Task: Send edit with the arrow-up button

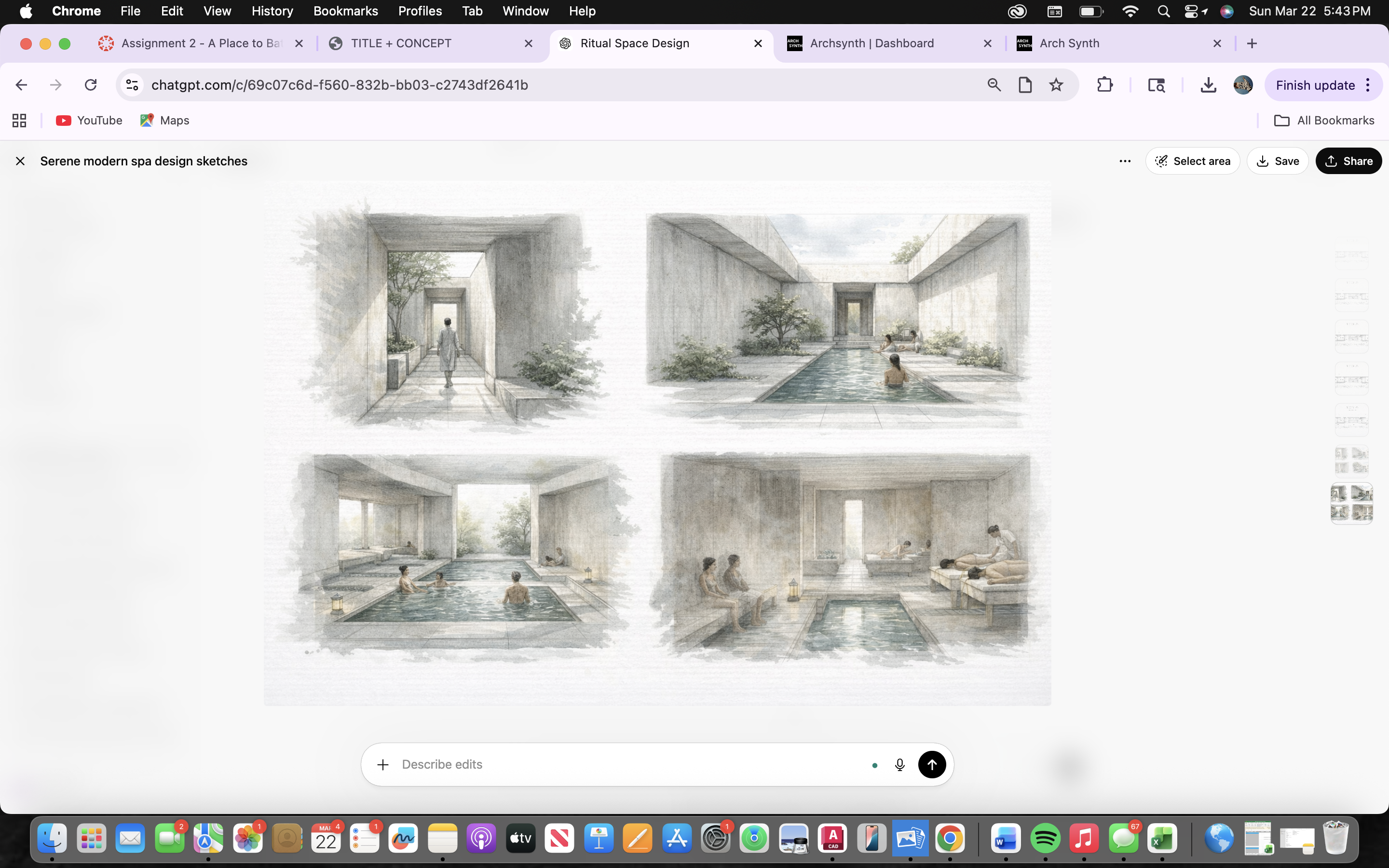Action: coord(932,765)
